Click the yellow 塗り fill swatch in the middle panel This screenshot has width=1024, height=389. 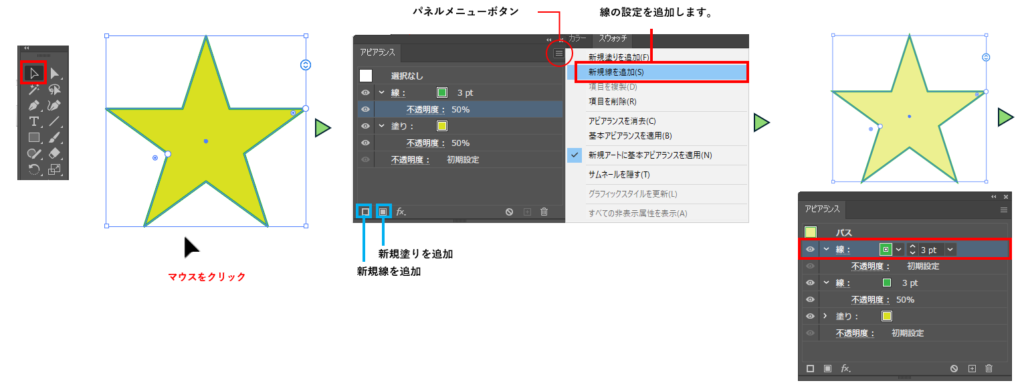(x=442, y=126)
